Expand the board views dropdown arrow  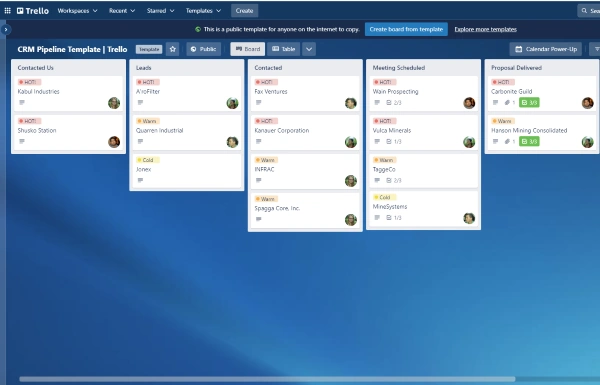point(309,49)
